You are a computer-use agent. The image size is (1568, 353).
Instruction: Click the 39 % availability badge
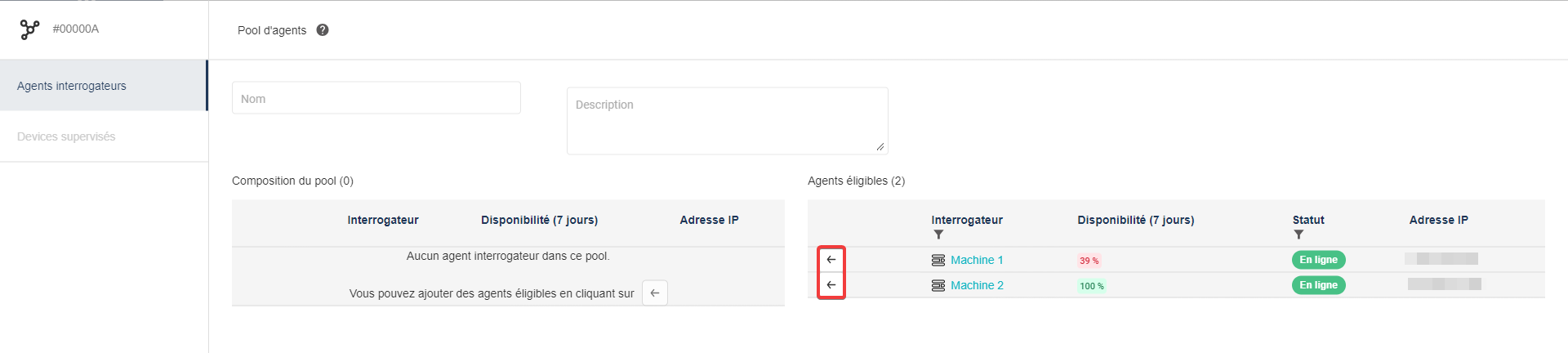point(1089,261)
